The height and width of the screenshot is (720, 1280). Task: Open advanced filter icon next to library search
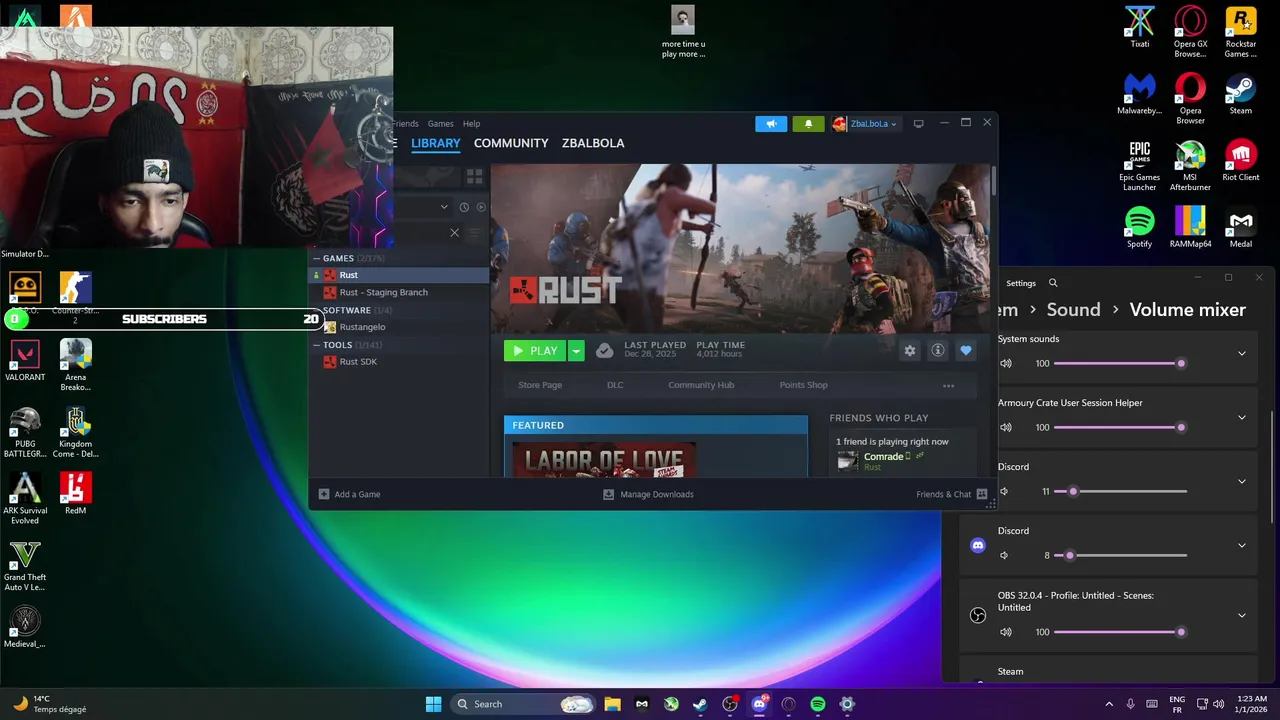(475, 232)
